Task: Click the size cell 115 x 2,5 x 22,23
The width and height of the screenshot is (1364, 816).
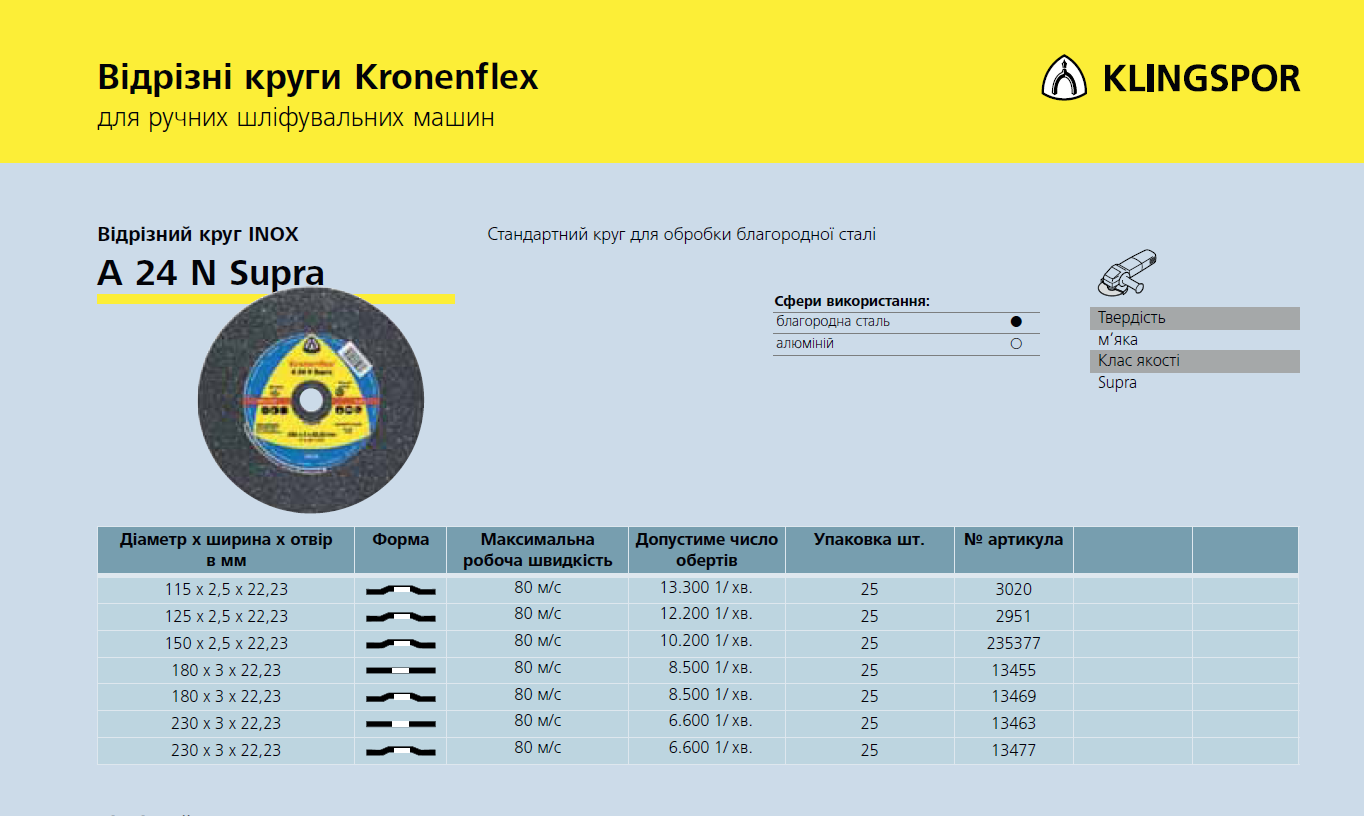Action: pos(226,590)
